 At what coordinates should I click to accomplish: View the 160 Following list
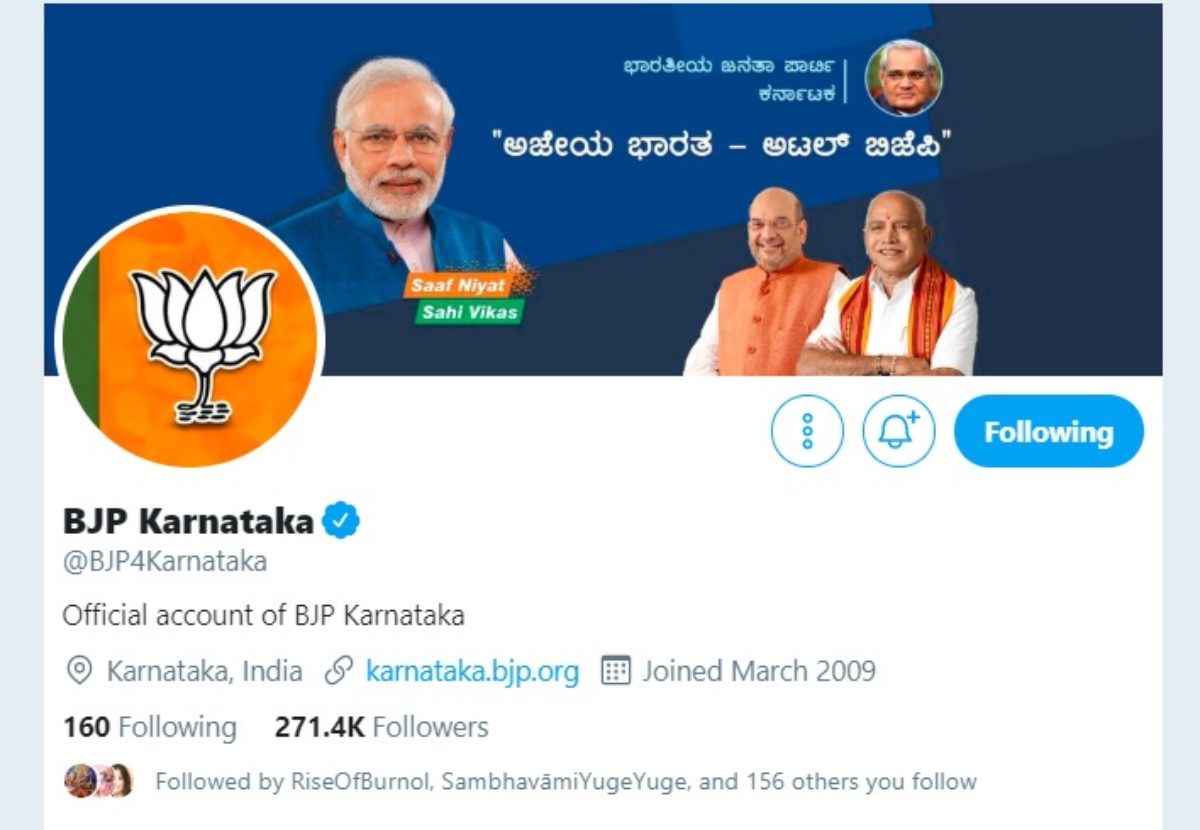150,727
